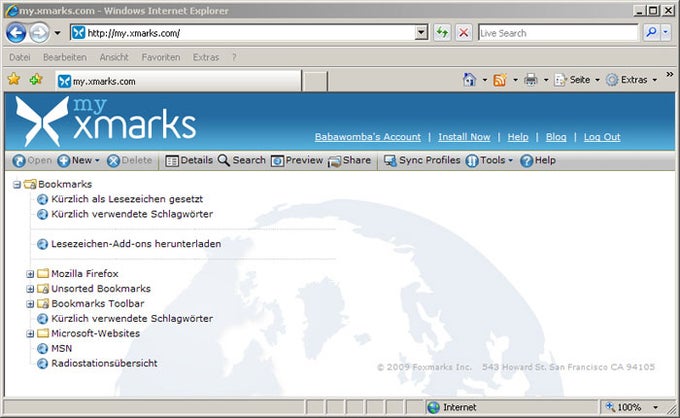Screen dimensions: 680x418
Task: Expand the Microsoft-Websites folder
Action: pyautogui.click(x=30, y=334)
